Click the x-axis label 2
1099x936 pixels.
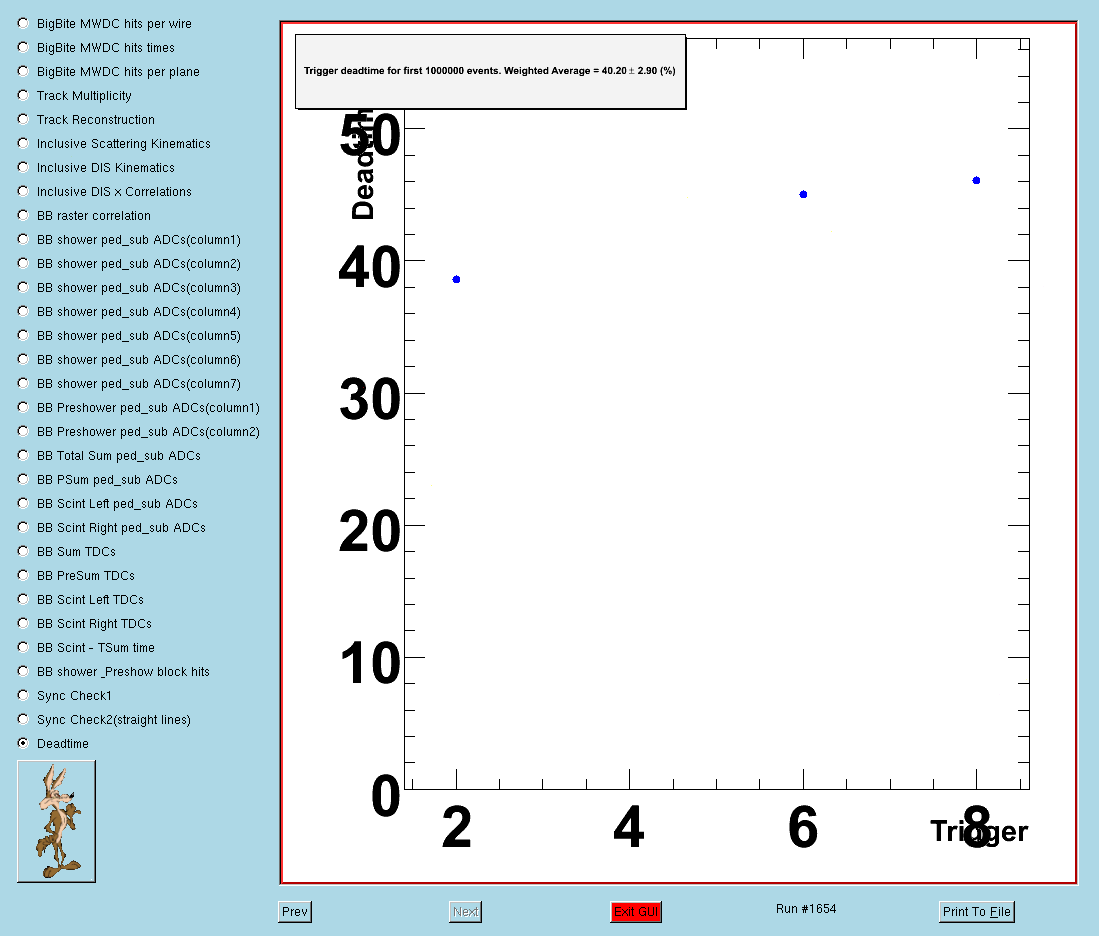[457, 827]
